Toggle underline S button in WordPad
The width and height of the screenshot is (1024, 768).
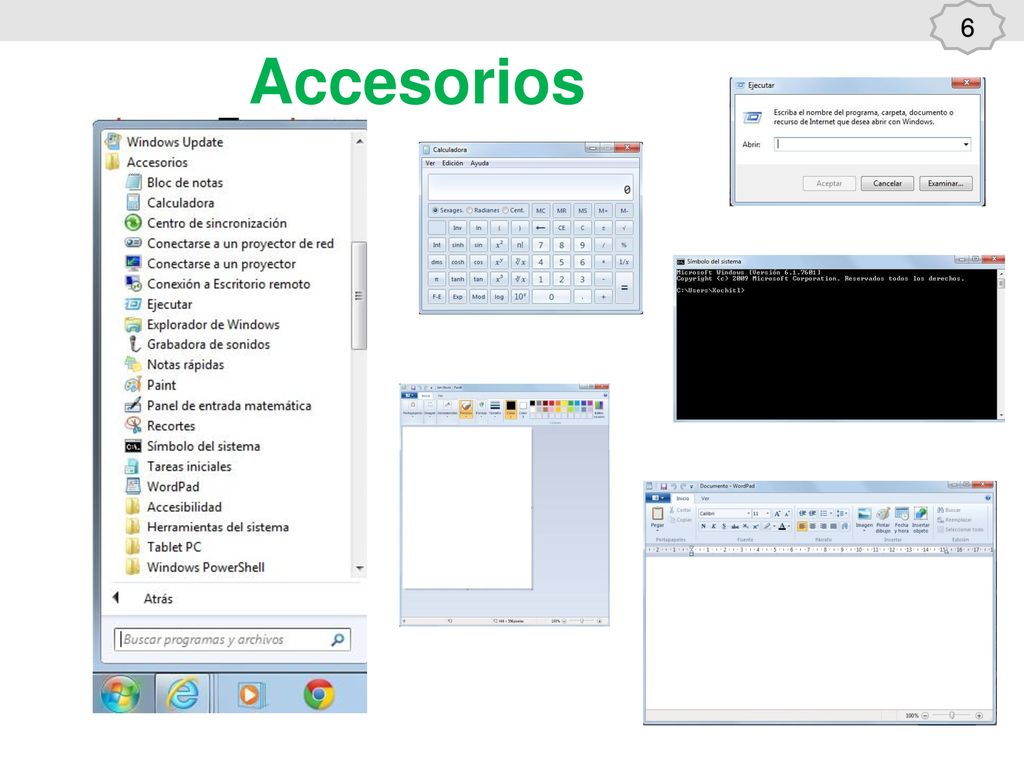pyautogui.click(x=724, y=526)
